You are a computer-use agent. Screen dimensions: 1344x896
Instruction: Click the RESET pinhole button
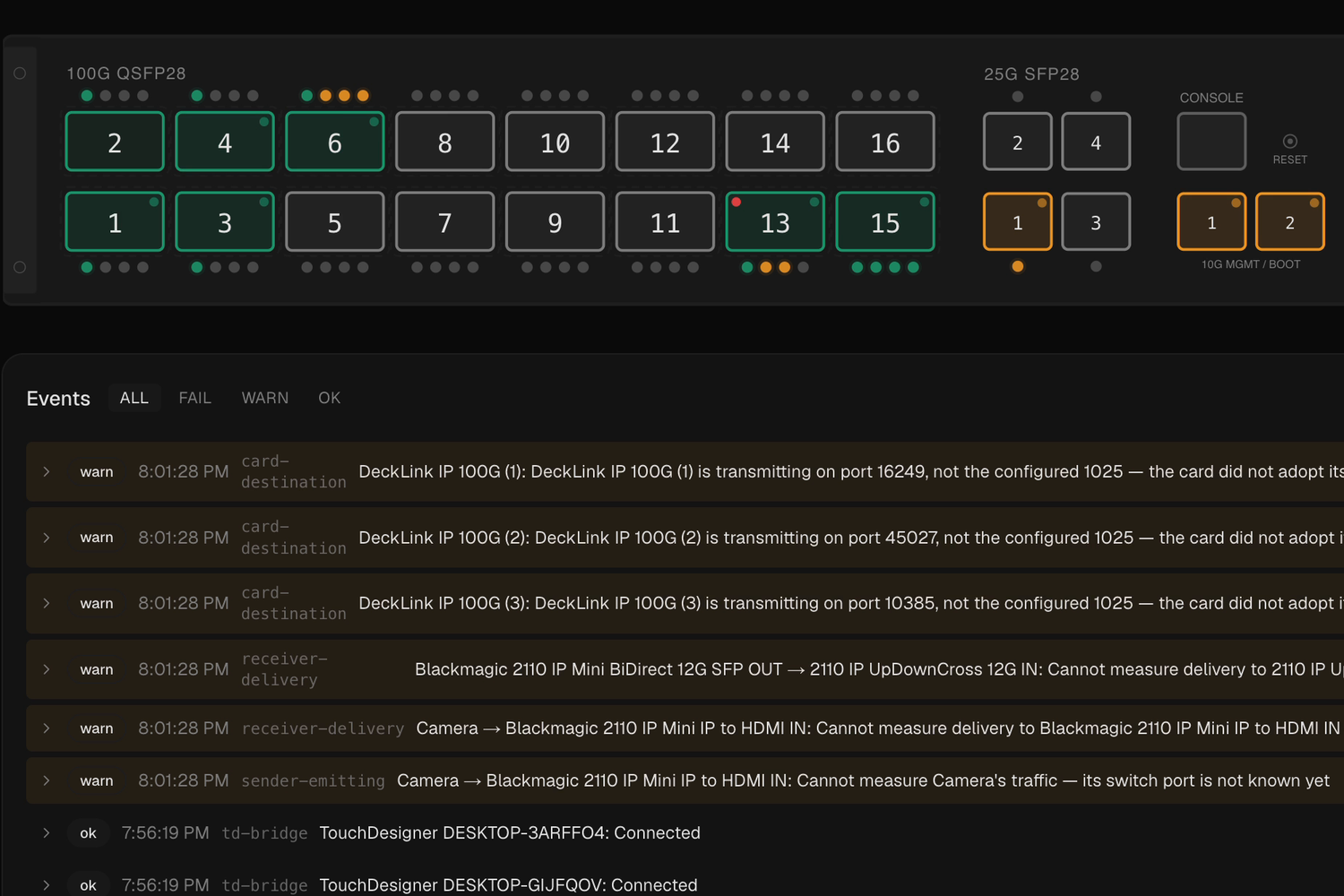(x=1290, y=142)
